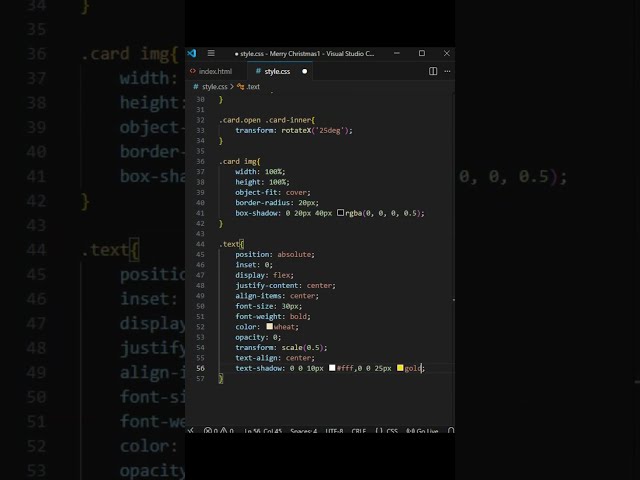
Task: Click the "opacity: 0;" line
Action: point(258,337)
